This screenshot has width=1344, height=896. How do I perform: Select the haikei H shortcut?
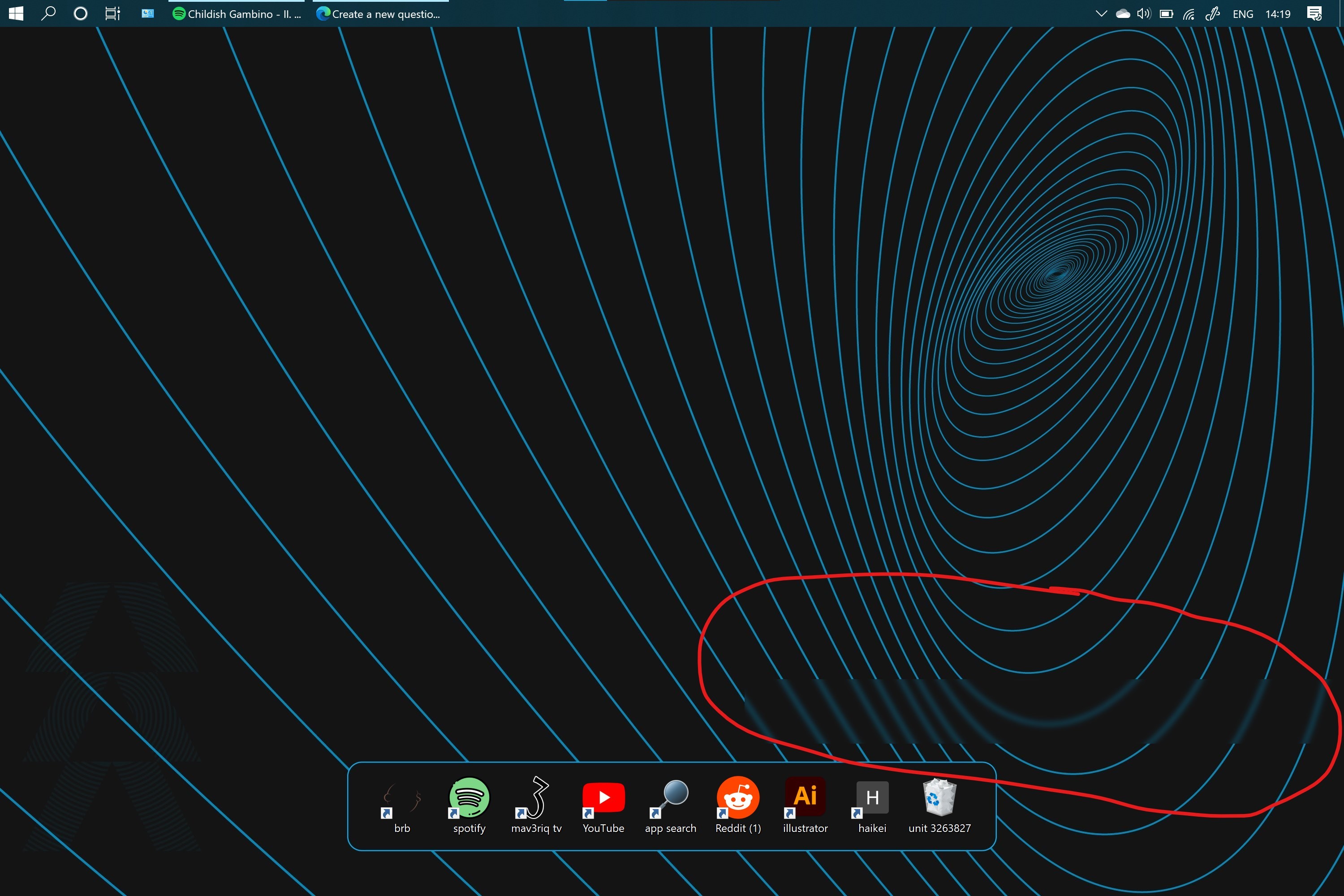872,806
